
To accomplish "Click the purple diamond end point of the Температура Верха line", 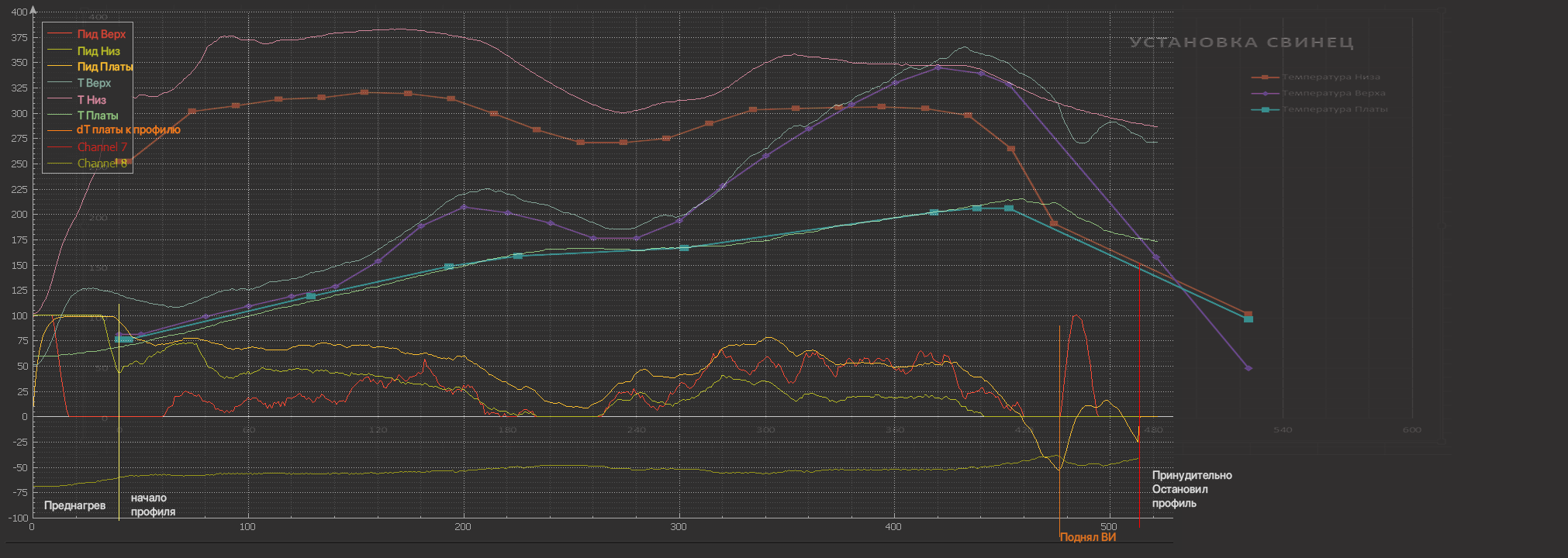I will [x=1248, y=368].
